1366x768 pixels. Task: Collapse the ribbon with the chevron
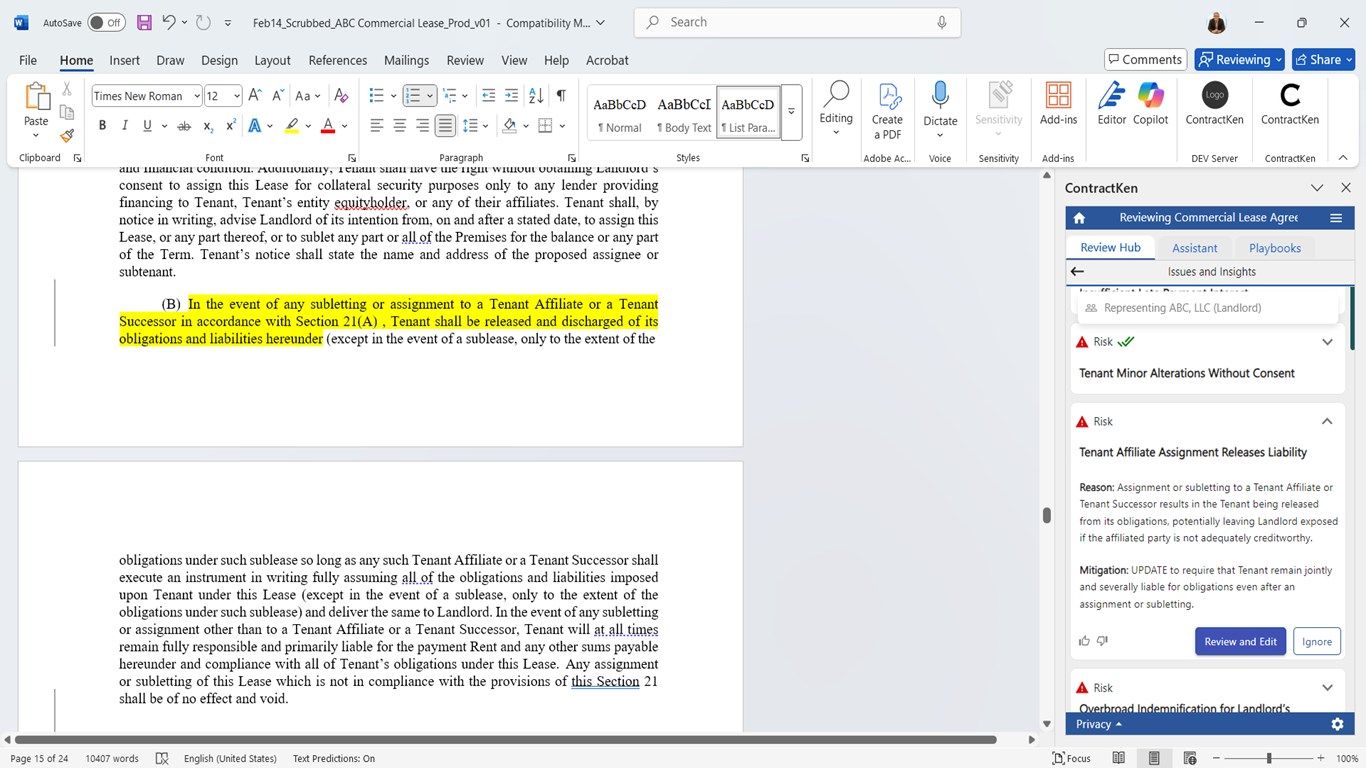(x=1342, y=158)
